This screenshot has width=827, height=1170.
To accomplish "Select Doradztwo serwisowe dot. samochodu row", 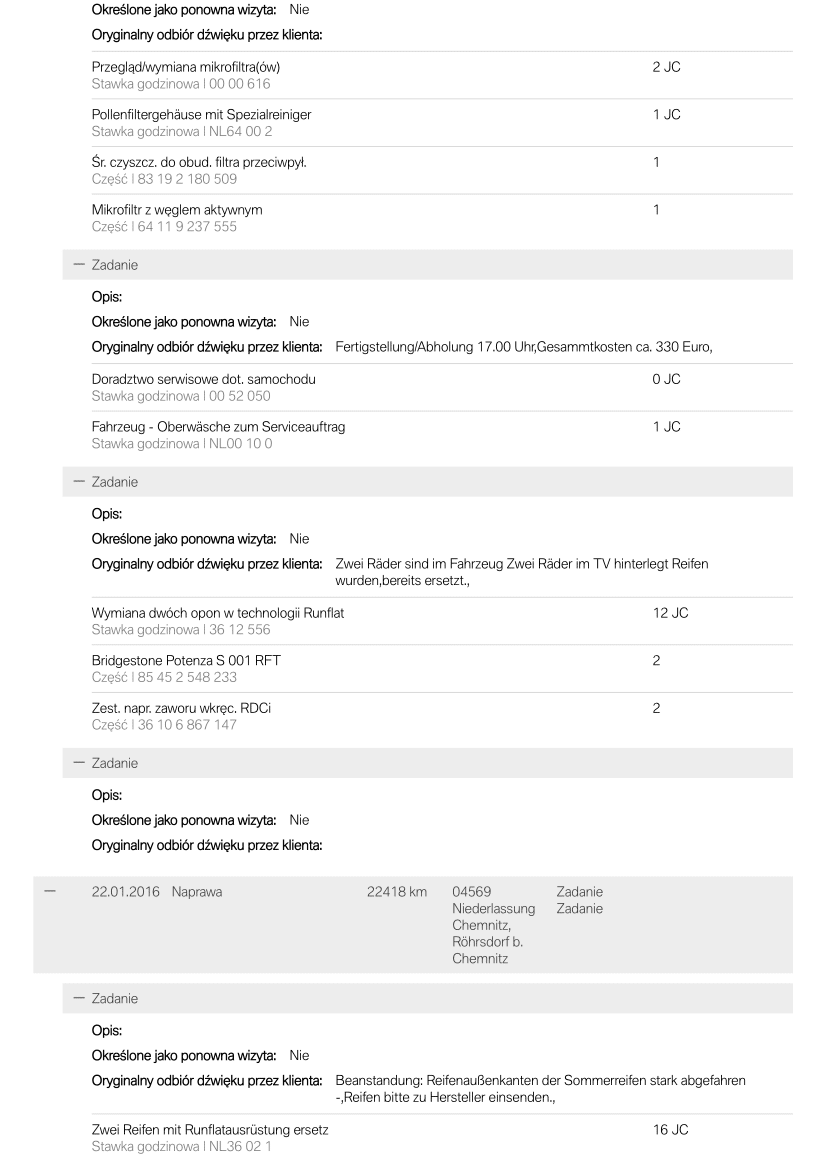I will pyautogui.click(x=442, y=387).
